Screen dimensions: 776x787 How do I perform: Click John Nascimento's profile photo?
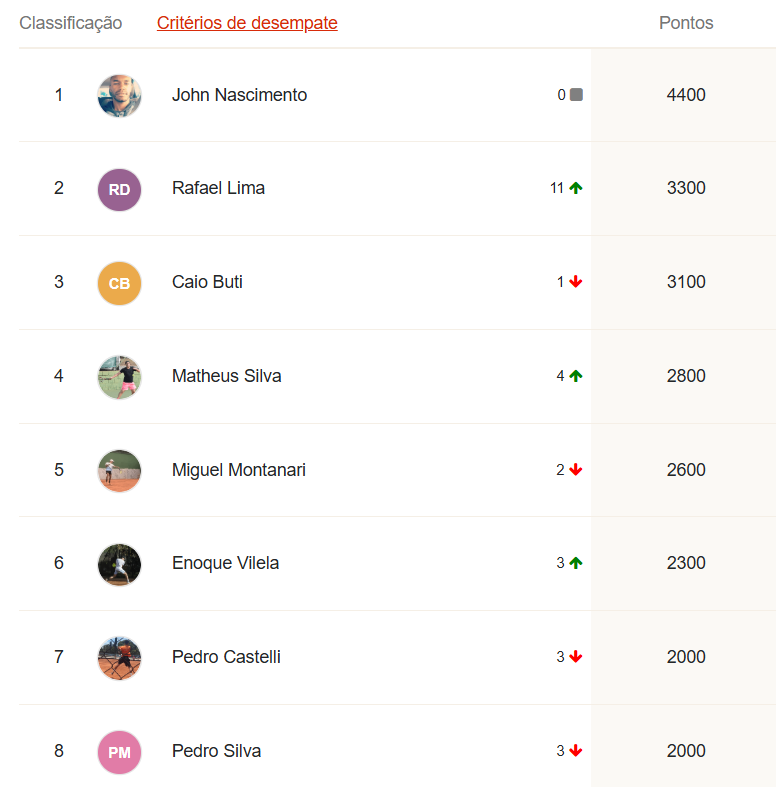(119, 95)
